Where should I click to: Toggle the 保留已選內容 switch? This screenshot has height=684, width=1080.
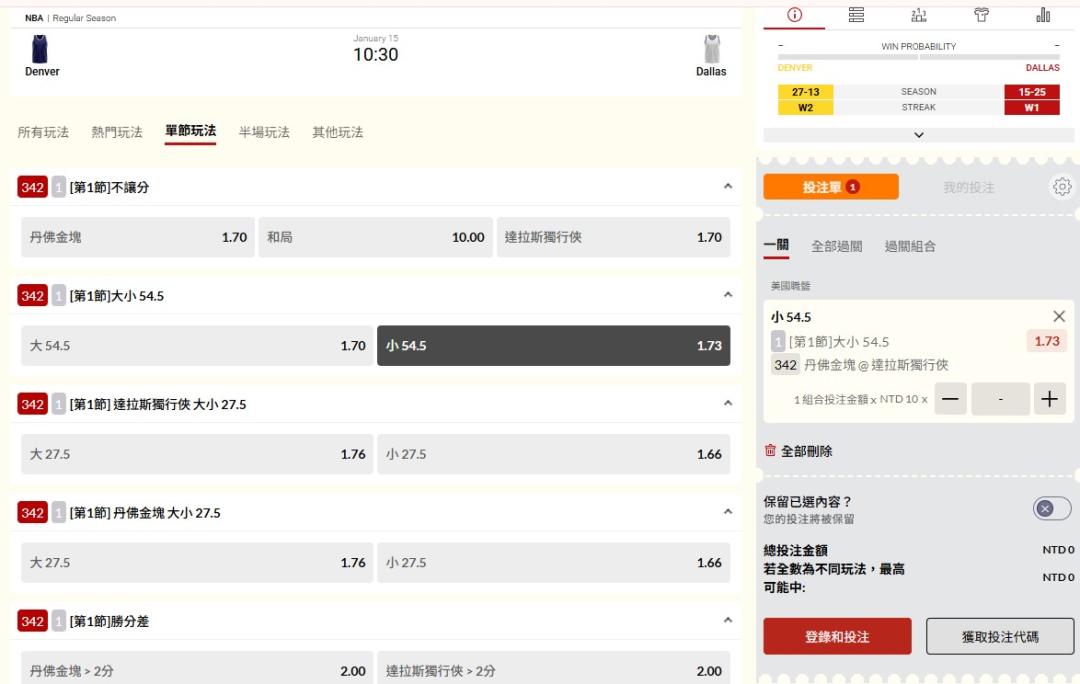(x=1051, y=509)
